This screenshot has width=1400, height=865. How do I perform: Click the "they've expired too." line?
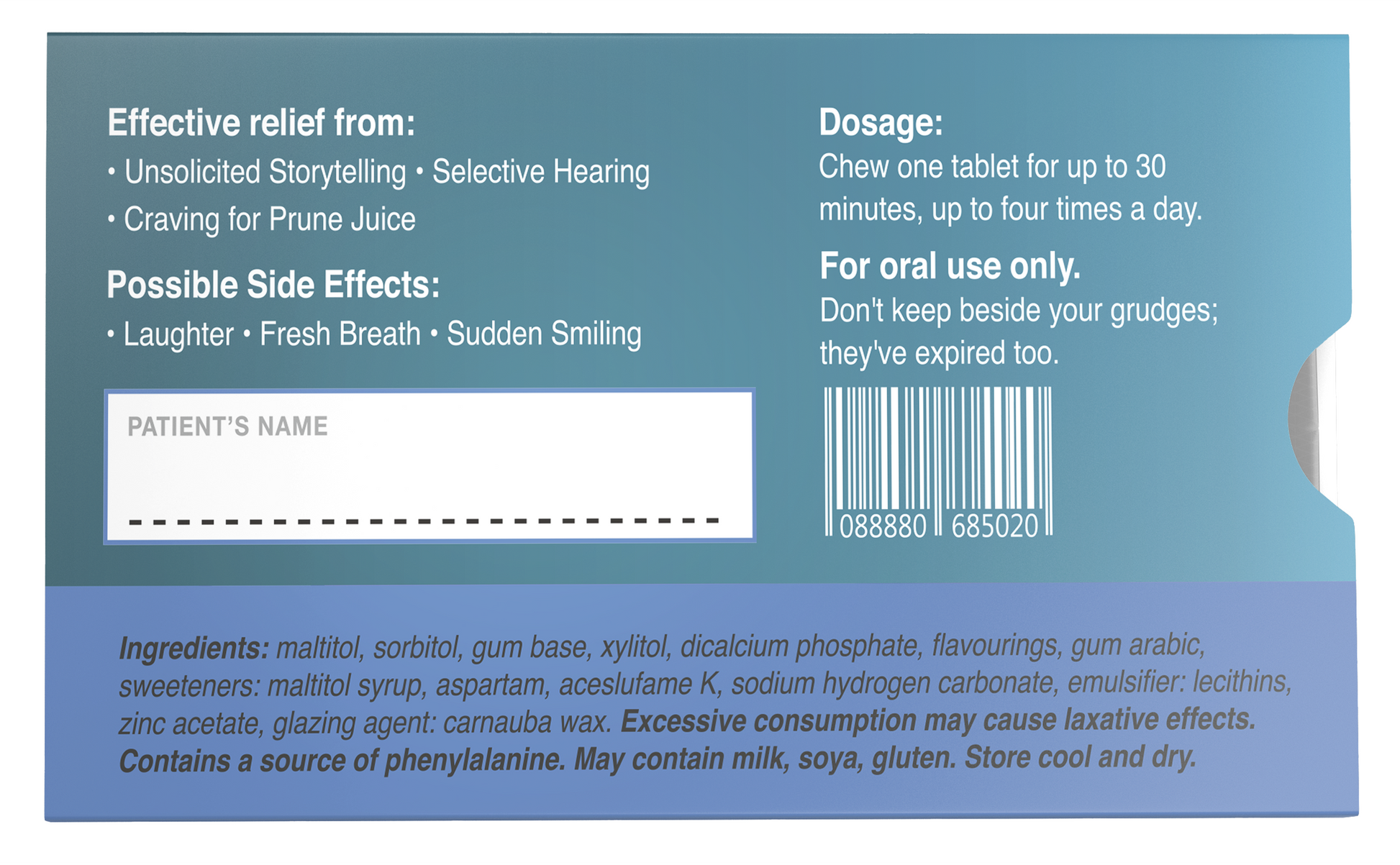tap(939, 354)
